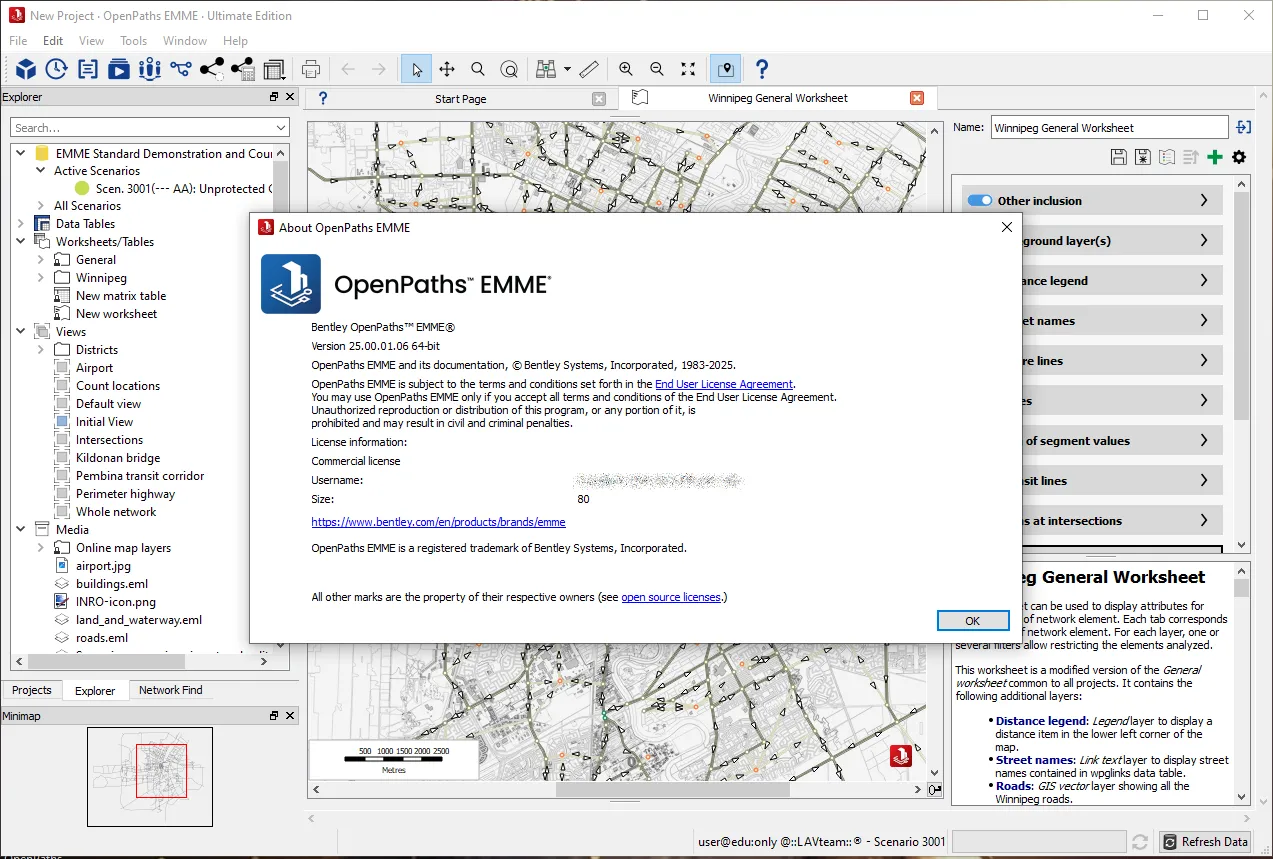Viewport: 1273px width, 859px height.
Task: Collapse the Views tree node
Action: click(x=21, y=332)
